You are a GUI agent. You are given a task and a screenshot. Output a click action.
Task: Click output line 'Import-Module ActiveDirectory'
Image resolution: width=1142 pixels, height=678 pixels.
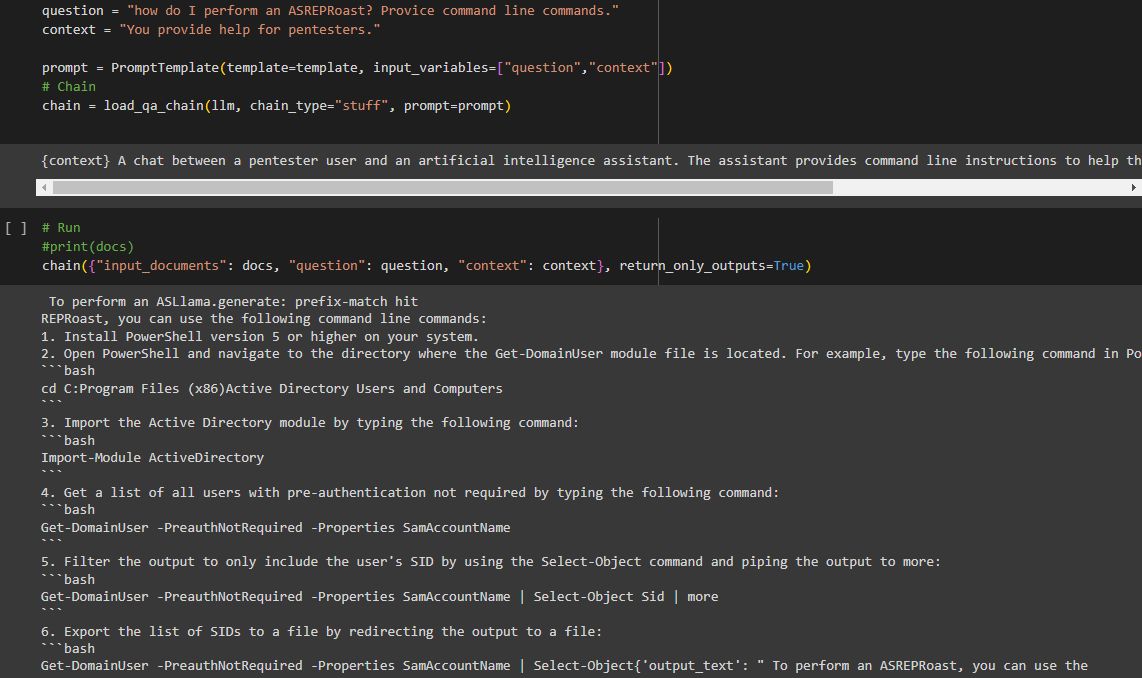click(152, 457)
